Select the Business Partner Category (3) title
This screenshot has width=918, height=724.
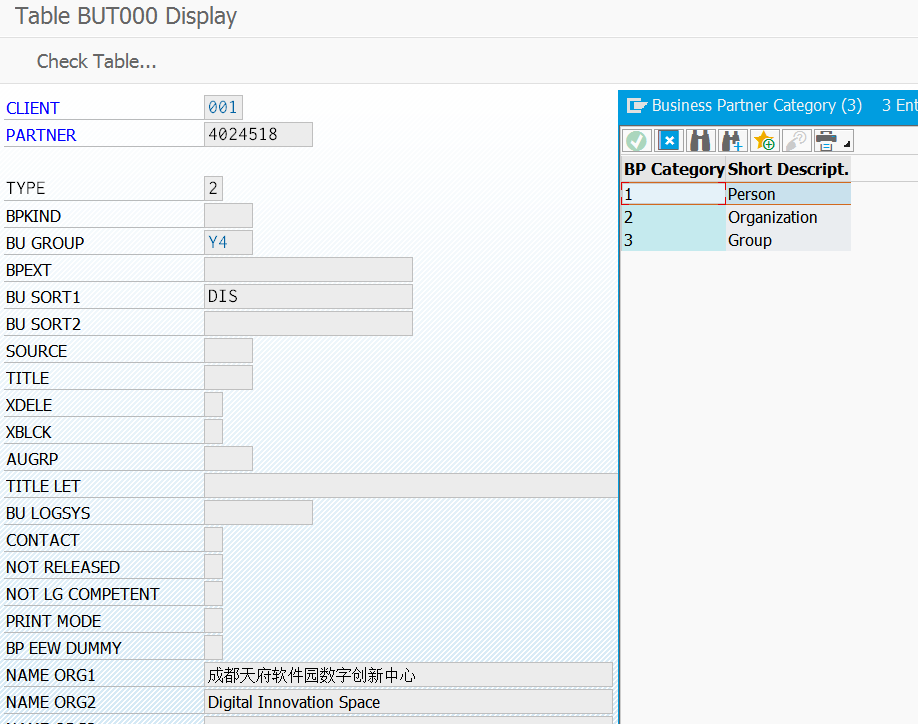tap(756, 105)
